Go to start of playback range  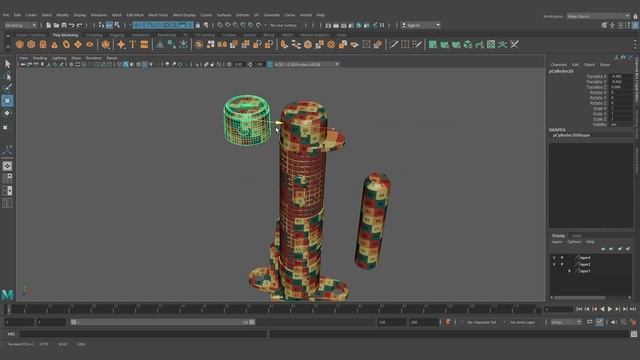579,309
